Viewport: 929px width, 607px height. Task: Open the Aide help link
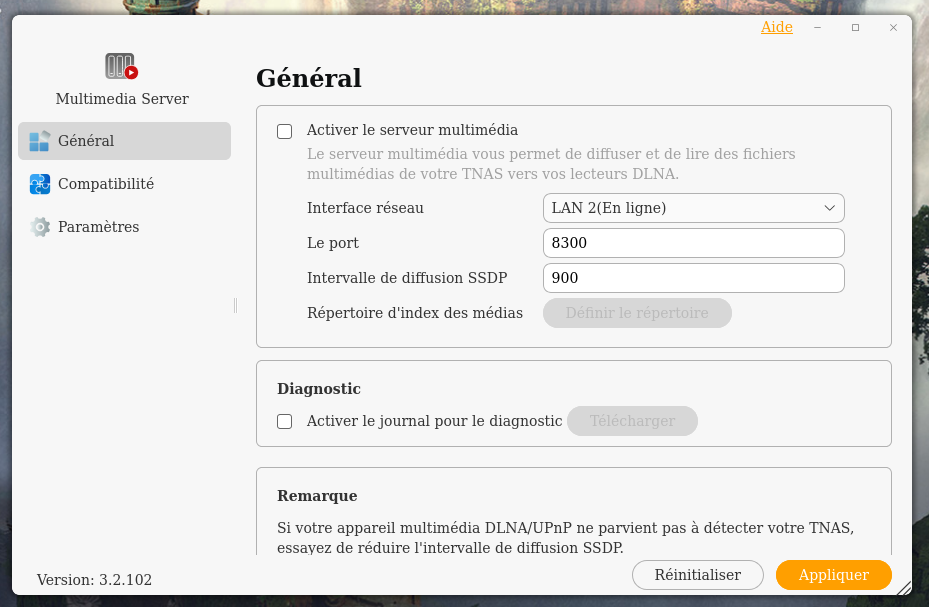pos(776,27)
